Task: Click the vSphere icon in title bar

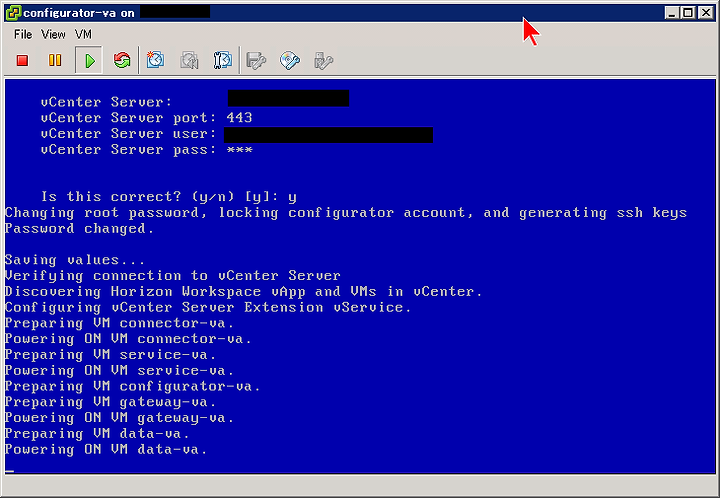Action: point(13,13)
